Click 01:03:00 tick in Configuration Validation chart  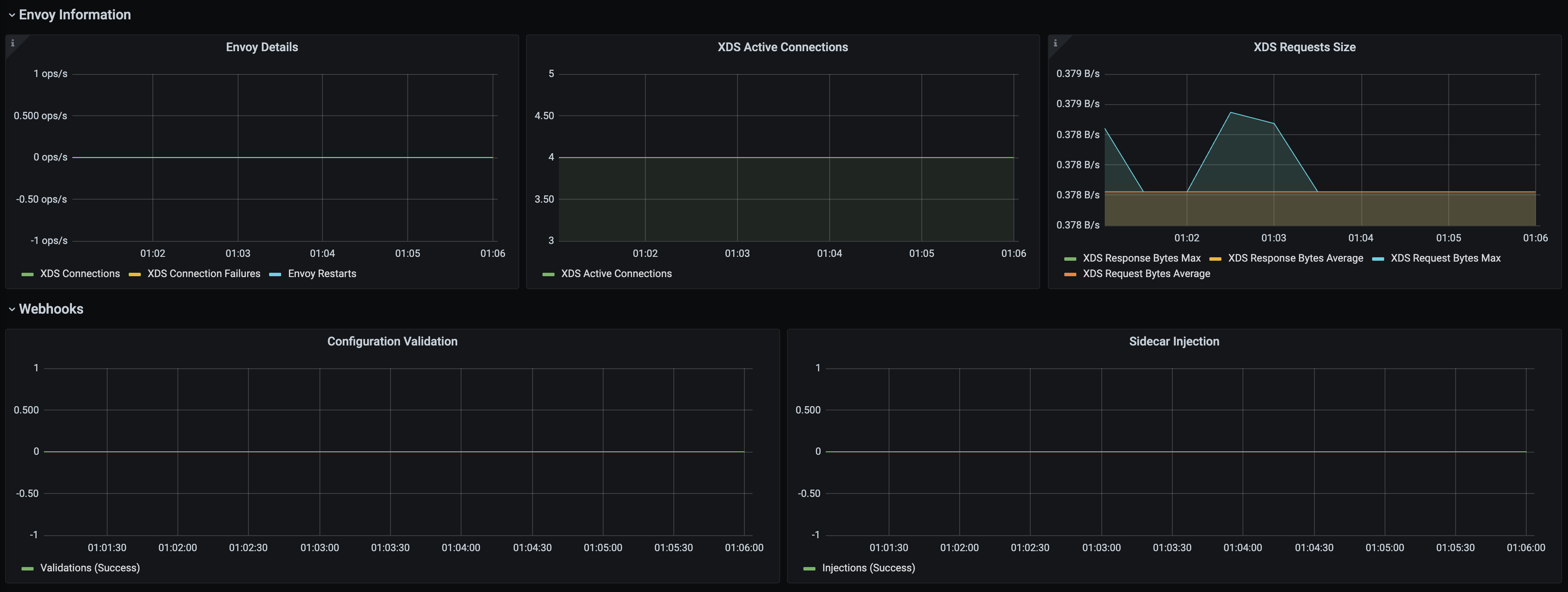tap(319, 548)
